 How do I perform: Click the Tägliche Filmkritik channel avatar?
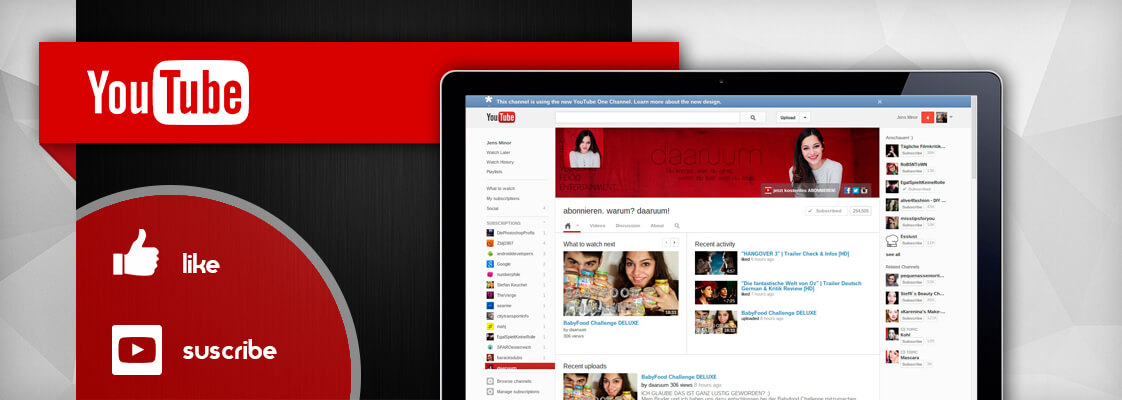(892, 150)
